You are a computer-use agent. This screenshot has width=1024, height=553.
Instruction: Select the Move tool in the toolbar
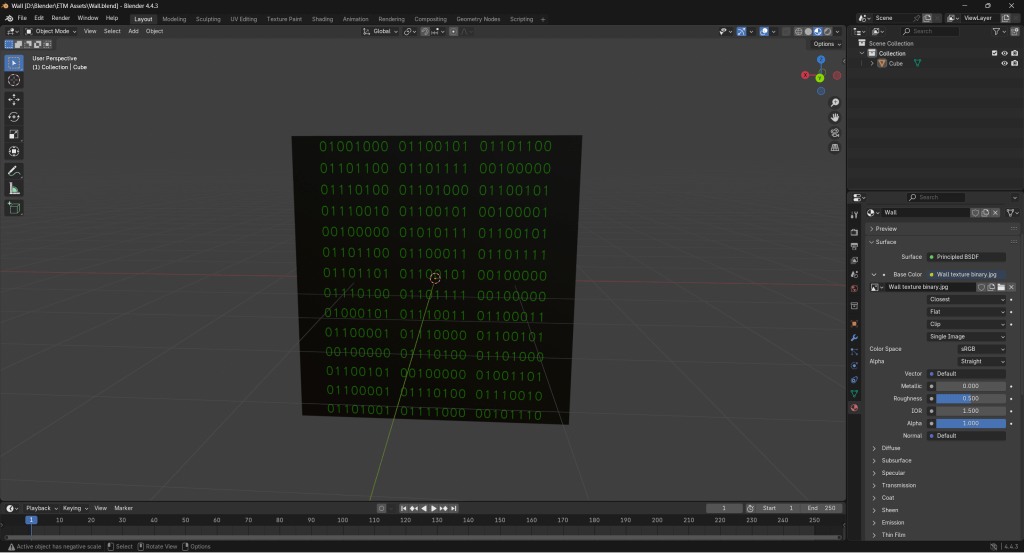click(14, 100)
